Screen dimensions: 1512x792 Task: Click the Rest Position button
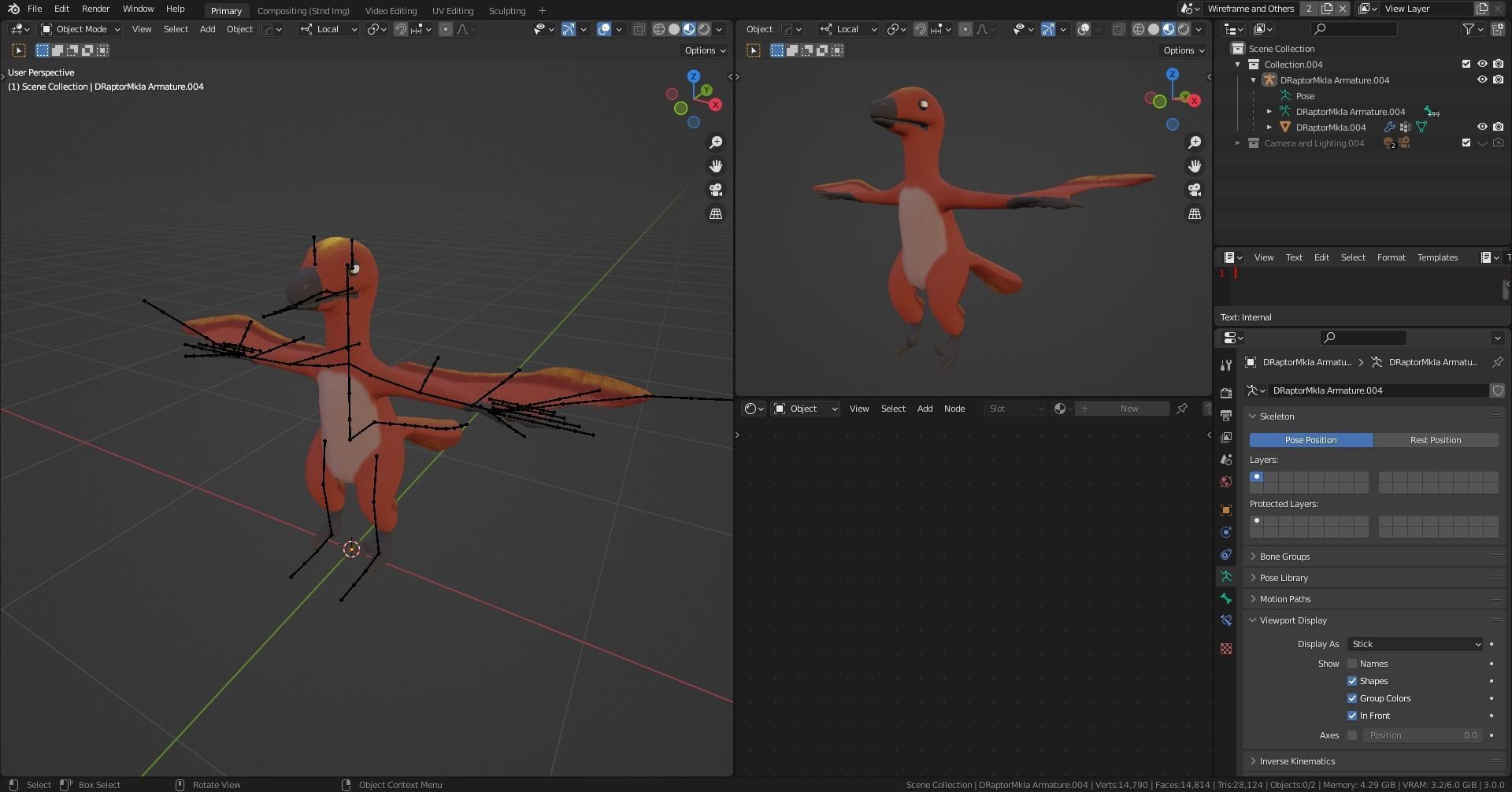pos(1436,440)
